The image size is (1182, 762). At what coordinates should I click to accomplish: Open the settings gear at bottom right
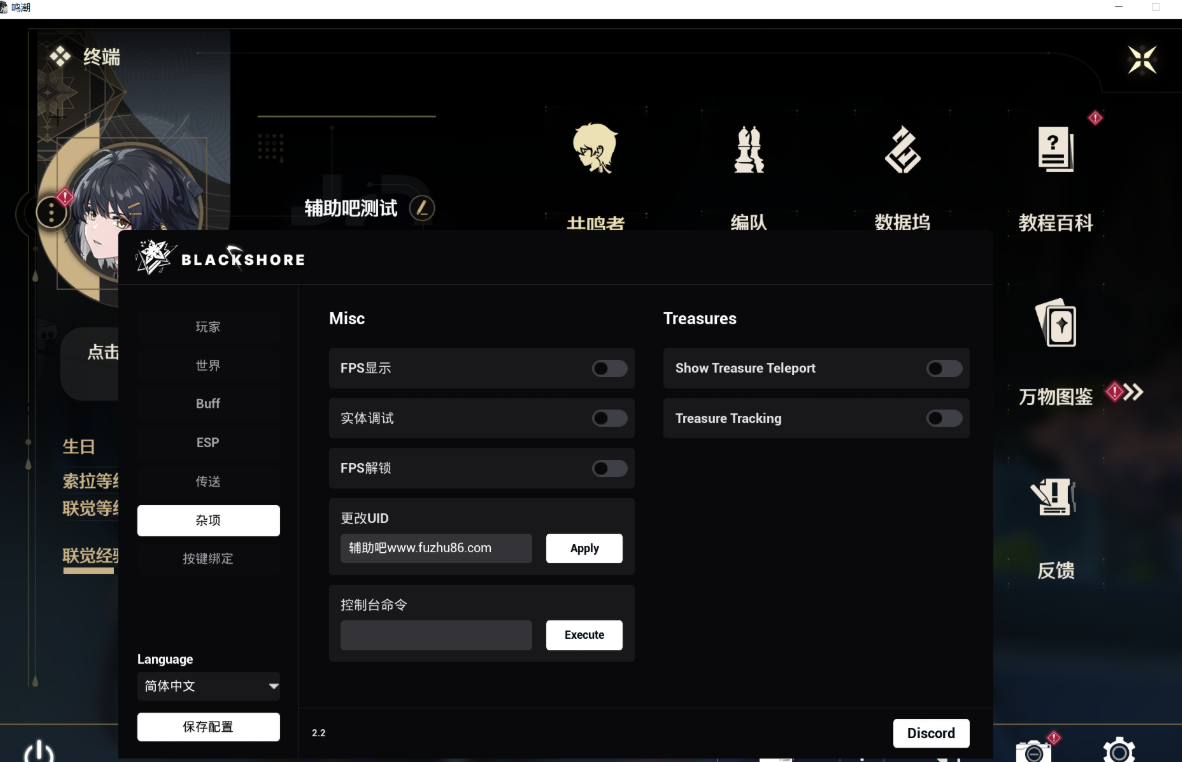point(1118,750)
